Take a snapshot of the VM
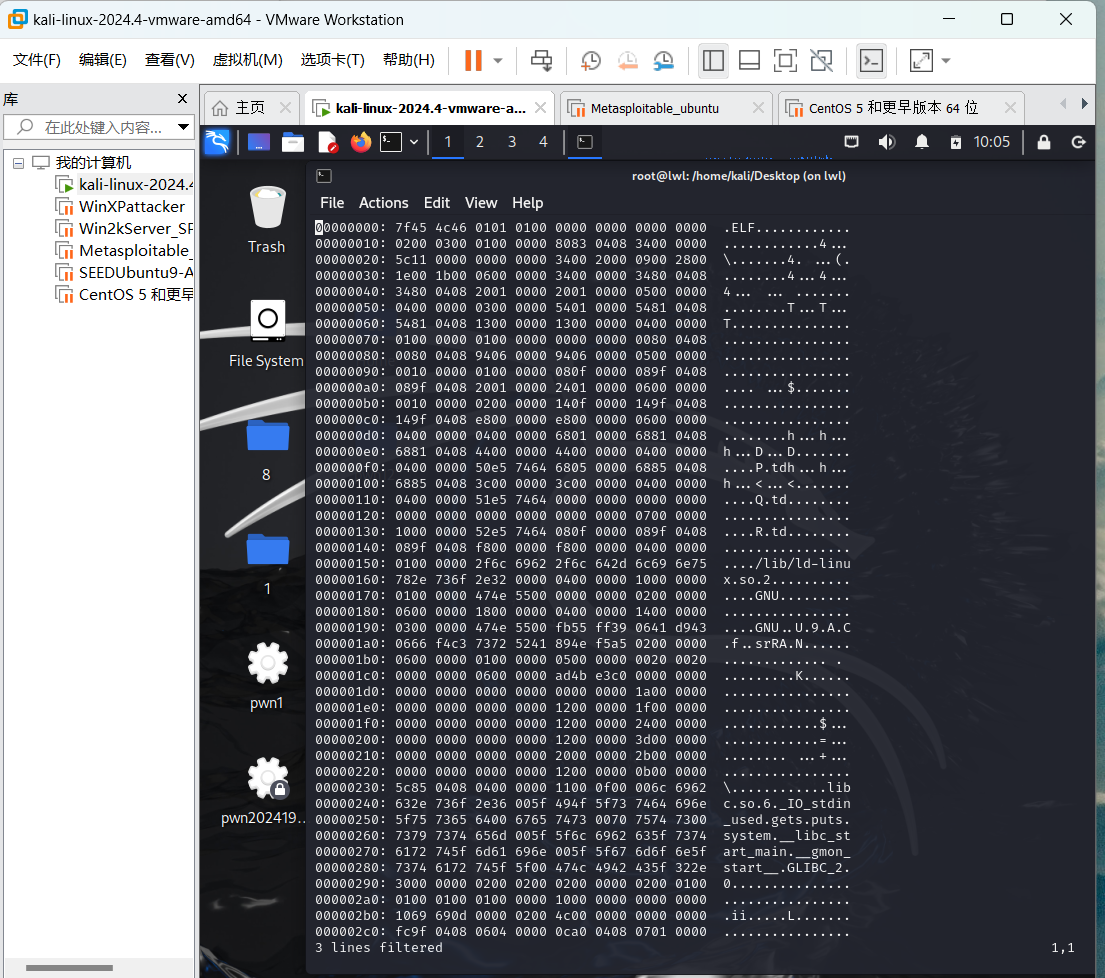 click(x=591, y=61)
